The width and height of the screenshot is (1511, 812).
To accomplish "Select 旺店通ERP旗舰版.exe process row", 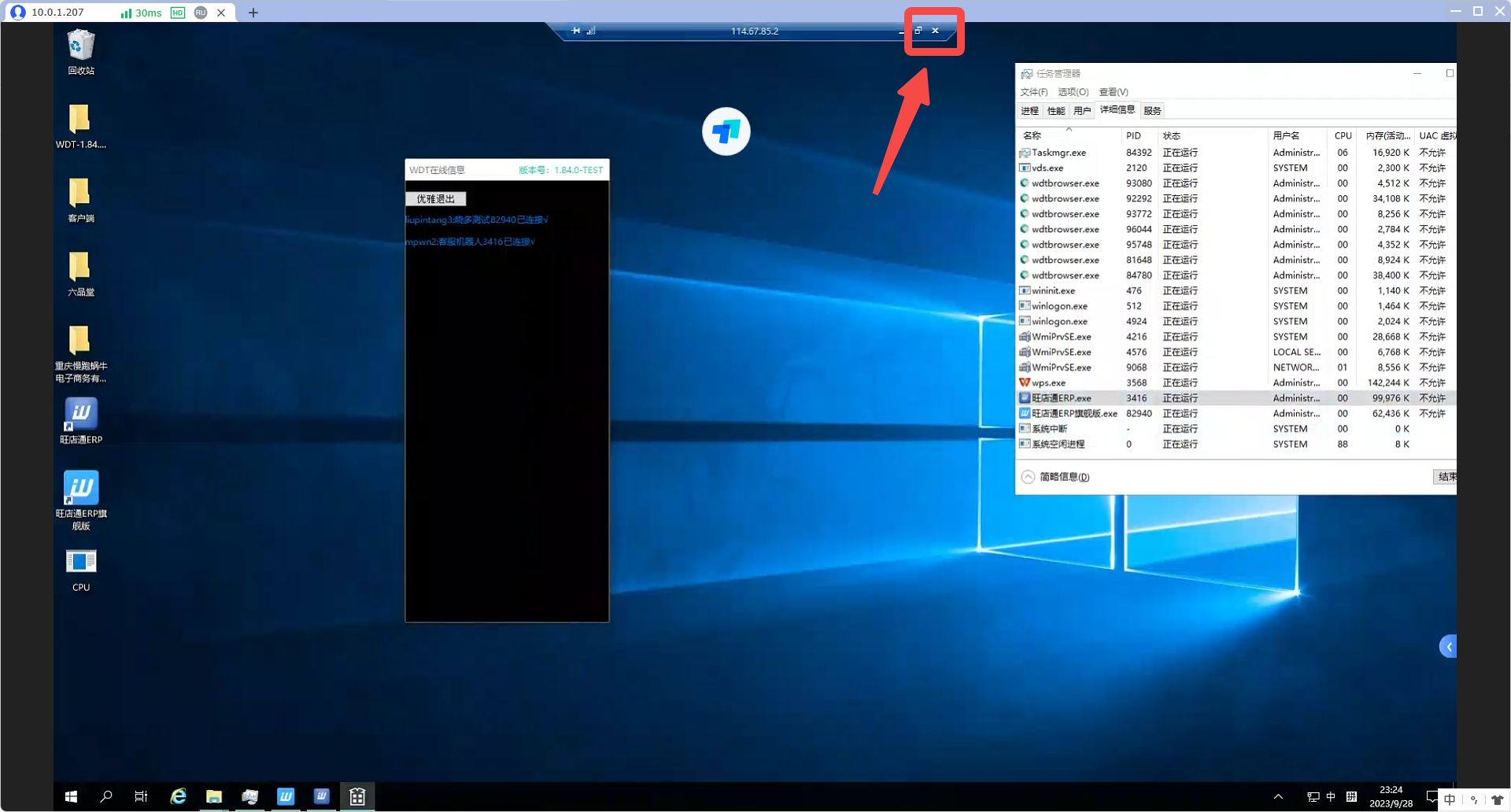I will (x=1236, y=413).
